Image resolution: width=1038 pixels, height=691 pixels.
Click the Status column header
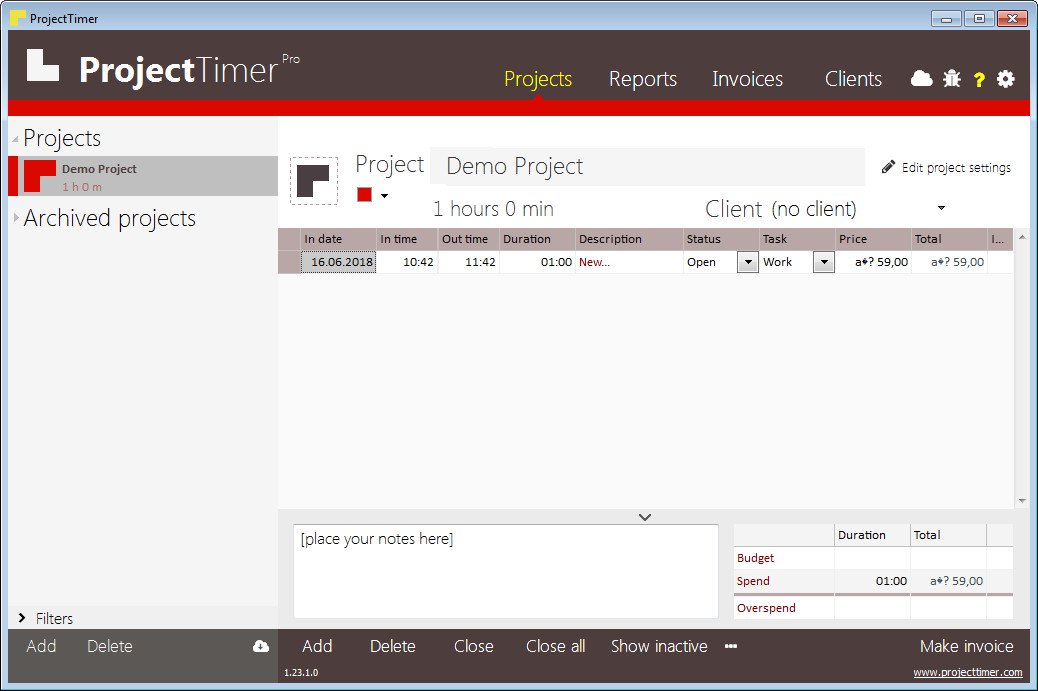(x=721, y=239)
